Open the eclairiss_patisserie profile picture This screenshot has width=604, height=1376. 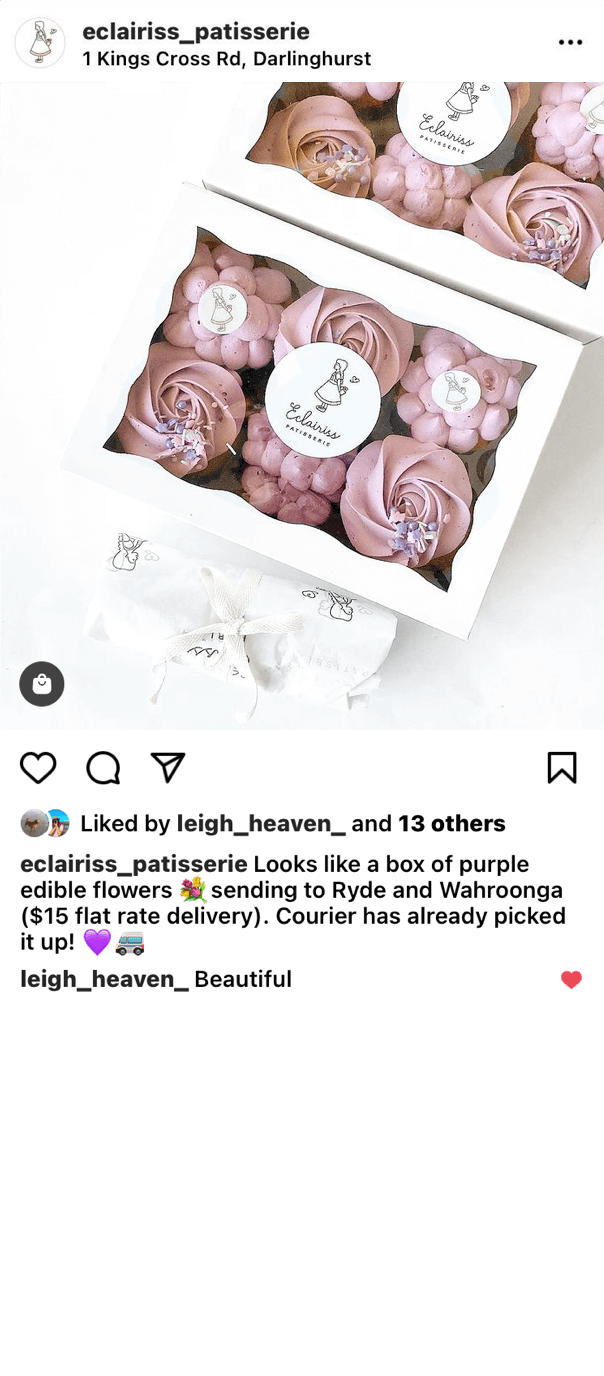[x=40, y=42]
